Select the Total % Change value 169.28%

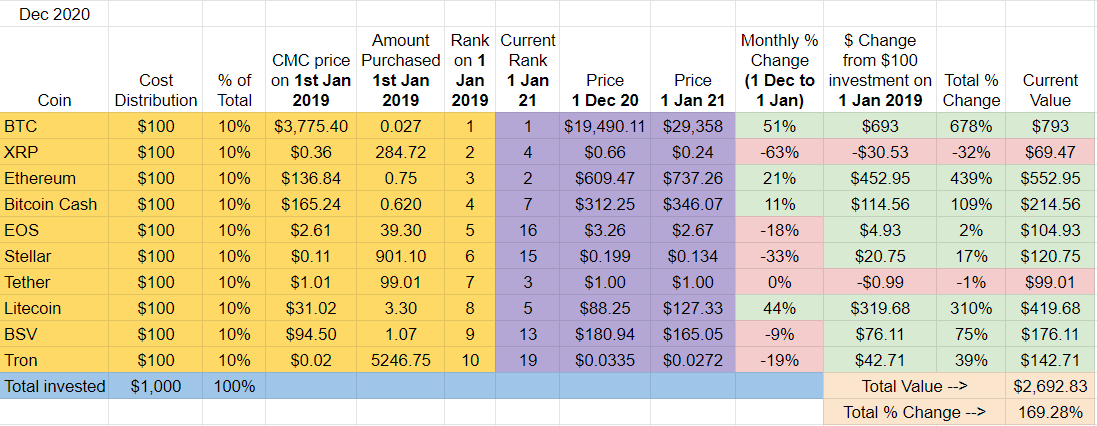[1050, 412]
